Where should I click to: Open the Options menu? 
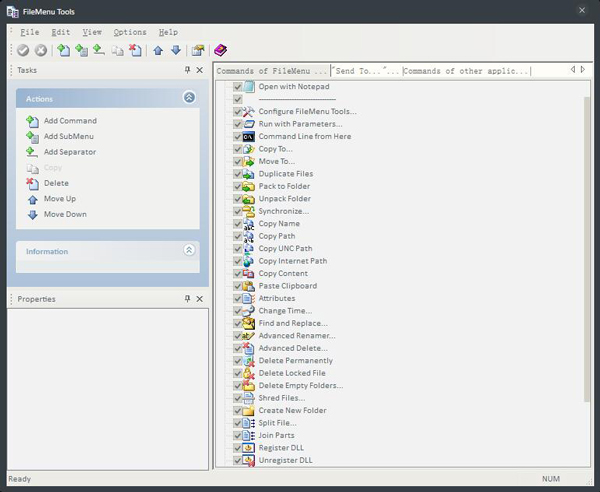pos(130,32)
